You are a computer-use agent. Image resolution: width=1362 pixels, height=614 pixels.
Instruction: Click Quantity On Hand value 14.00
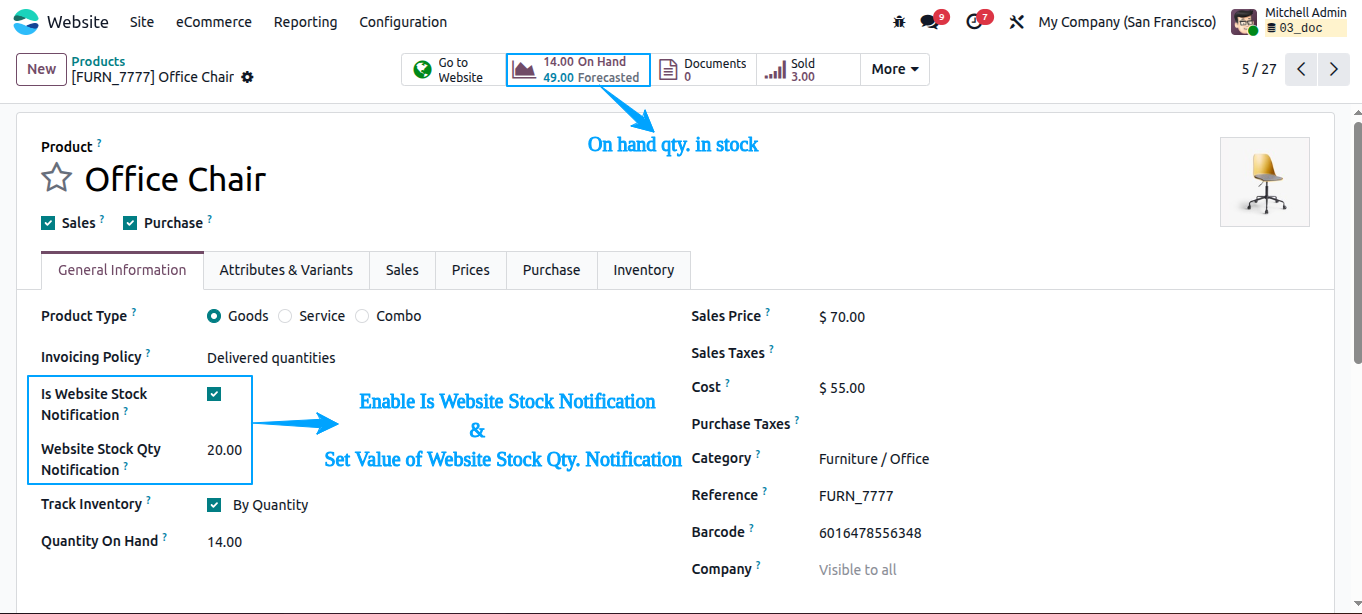tap(225, 542)
